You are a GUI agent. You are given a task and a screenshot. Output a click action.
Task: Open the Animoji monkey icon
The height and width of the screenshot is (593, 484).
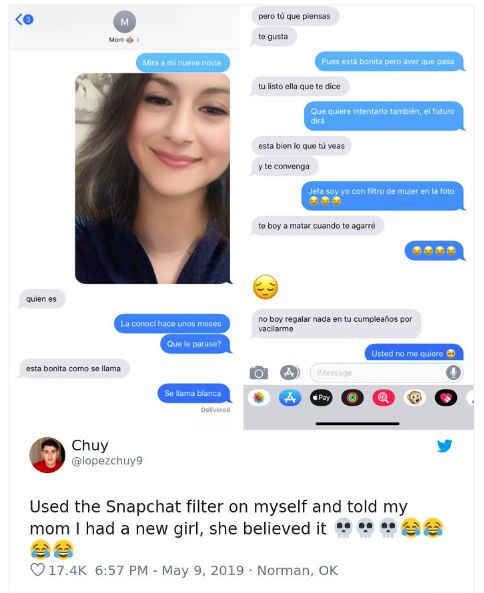[x=415, y=398]
